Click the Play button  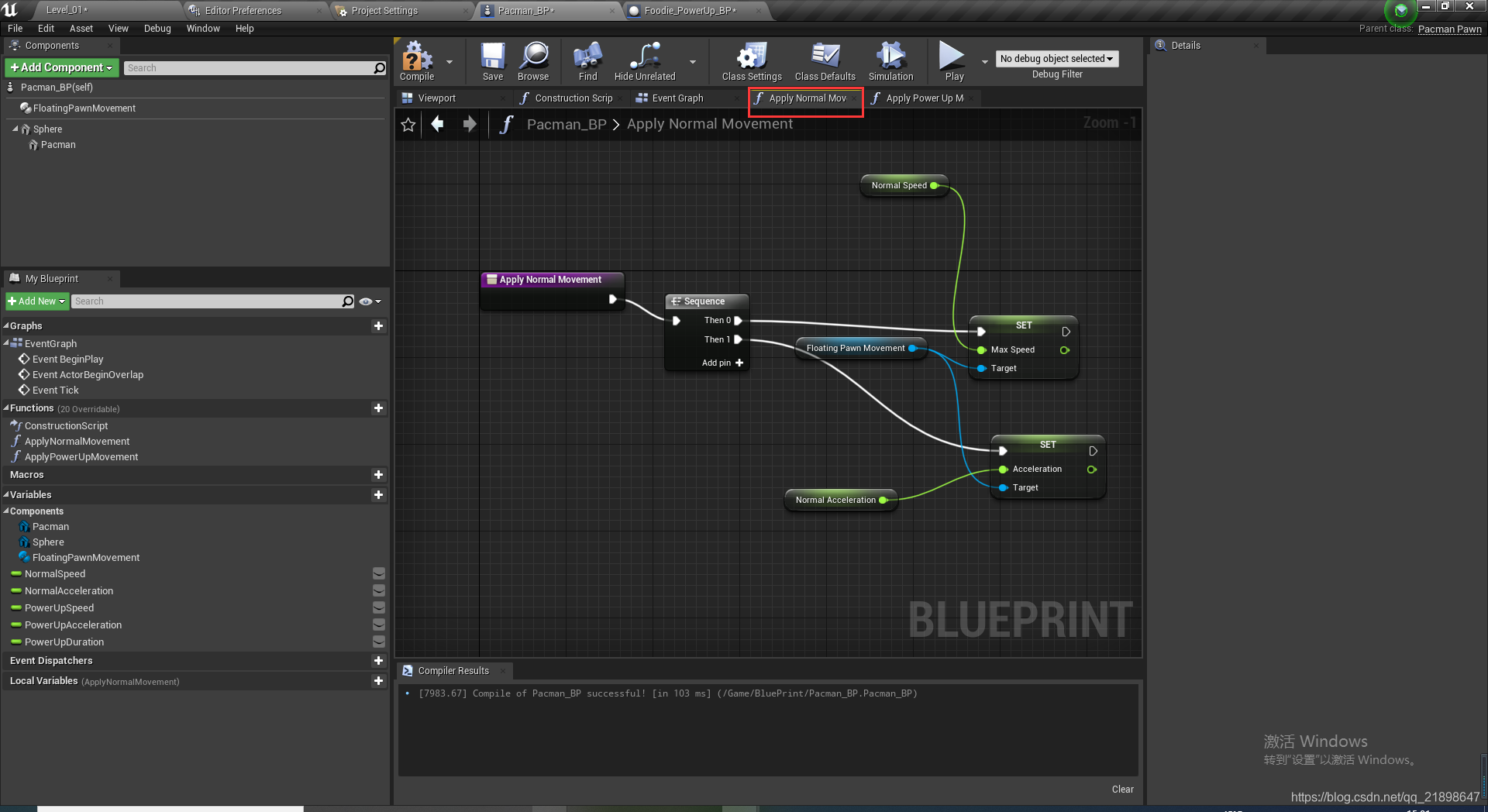pyautogui.click(x=954, y=61)
